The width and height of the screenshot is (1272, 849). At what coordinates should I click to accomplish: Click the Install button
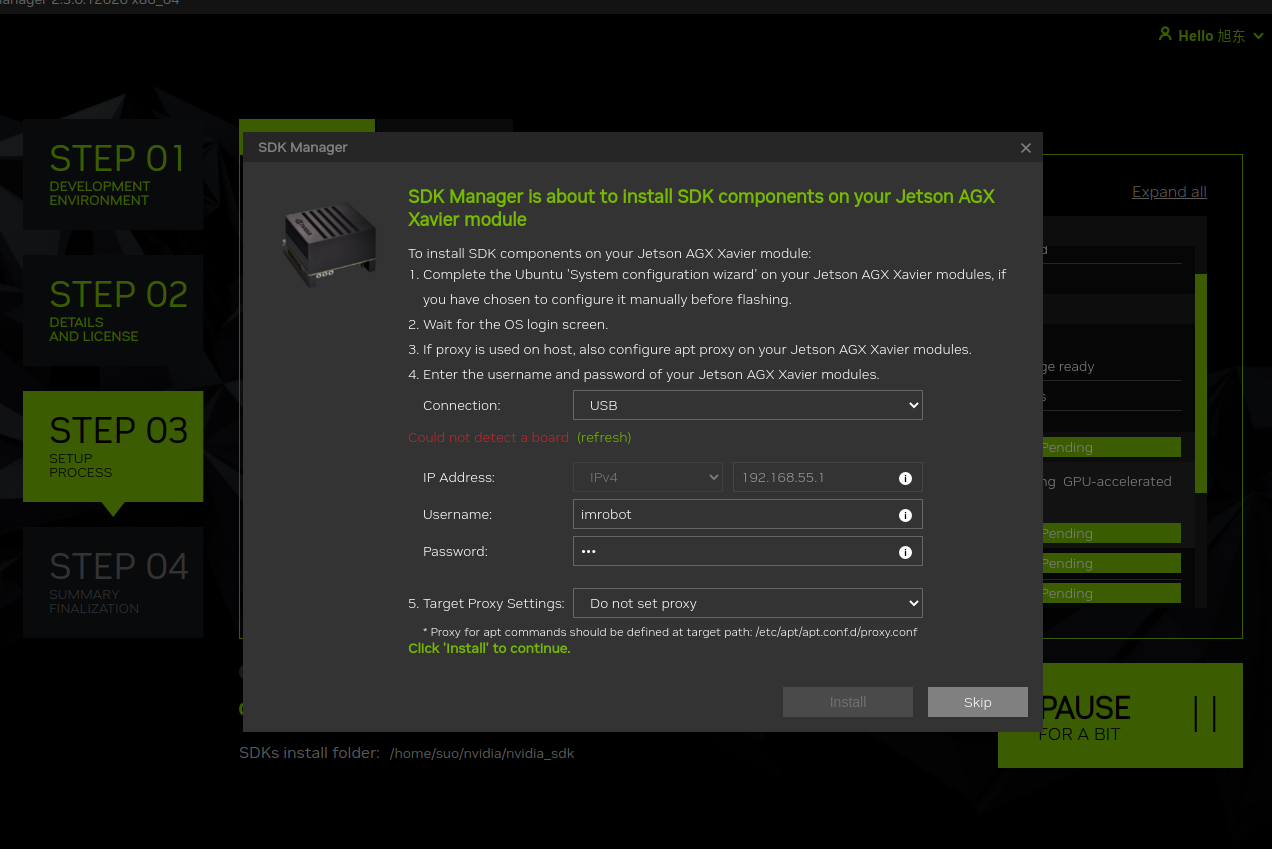(848, 702)
